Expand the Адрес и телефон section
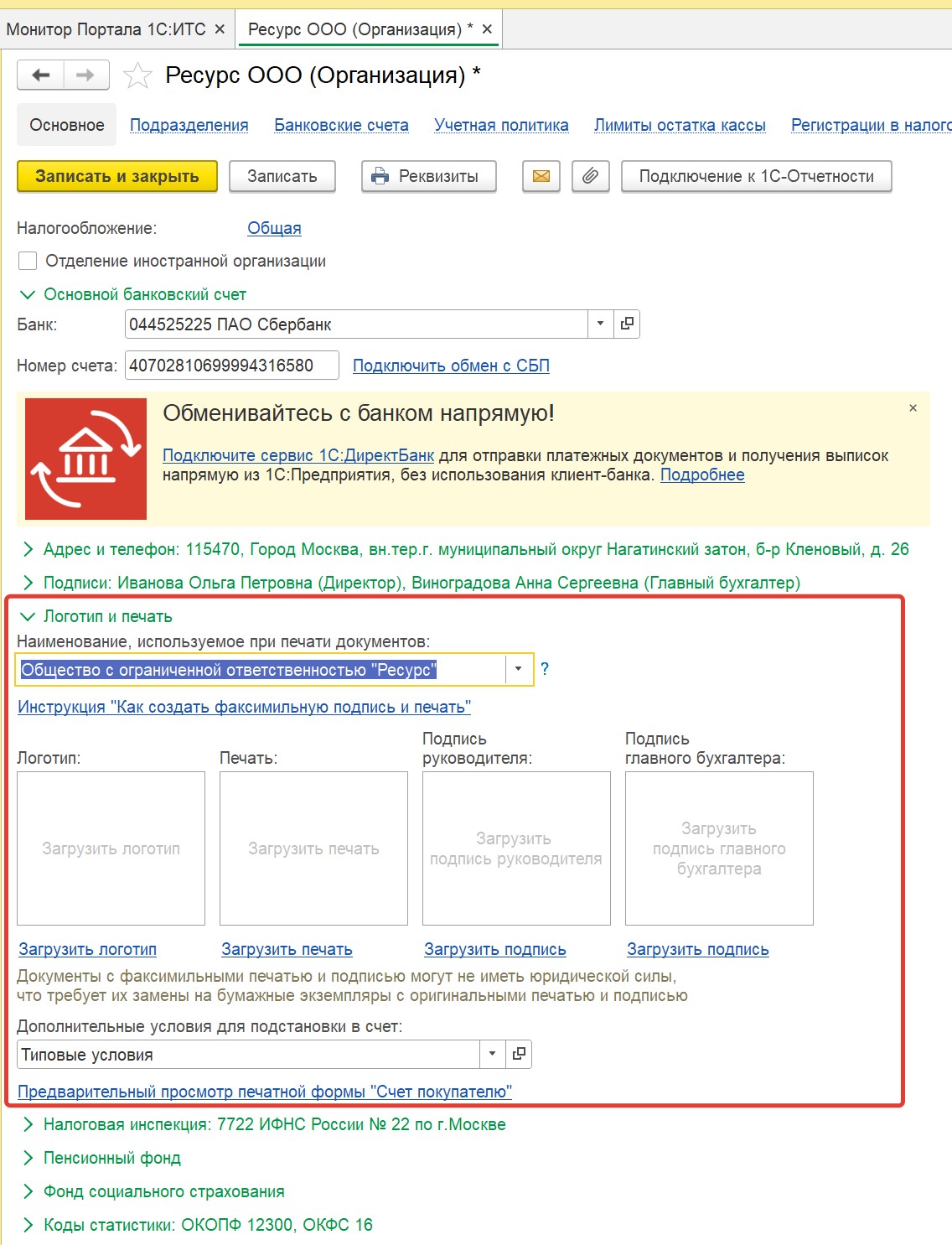Image resolution: width=952 pixels, height=1245 pixels. click(x=28, y=549)
